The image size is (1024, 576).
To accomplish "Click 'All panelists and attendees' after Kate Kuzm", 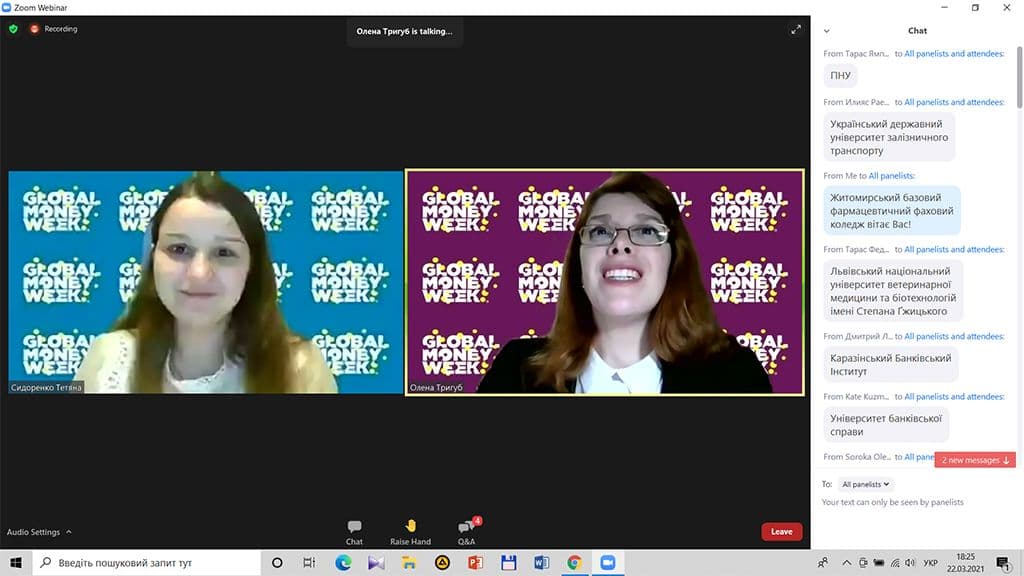I will (x=954, y=396).
